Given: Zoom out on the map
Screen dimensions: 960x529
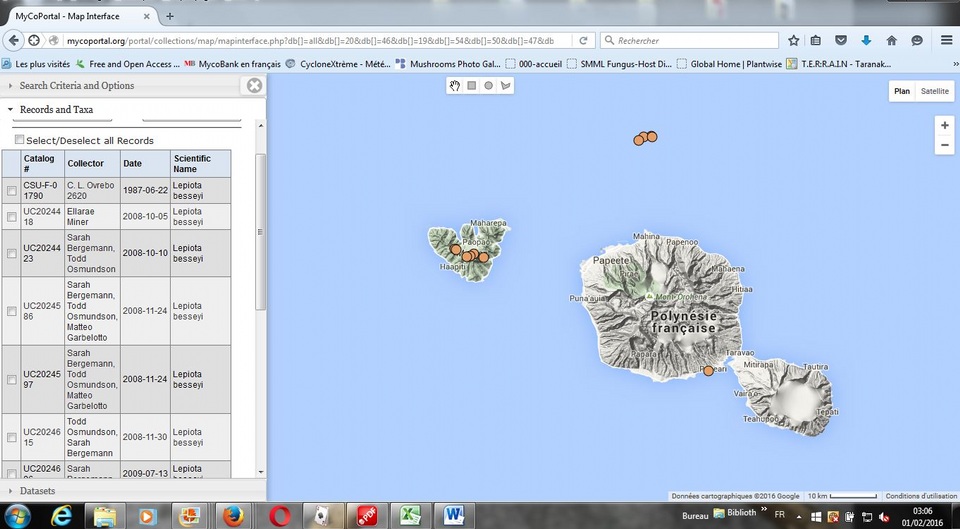Looking at the screenshot, I should [944, 146].
